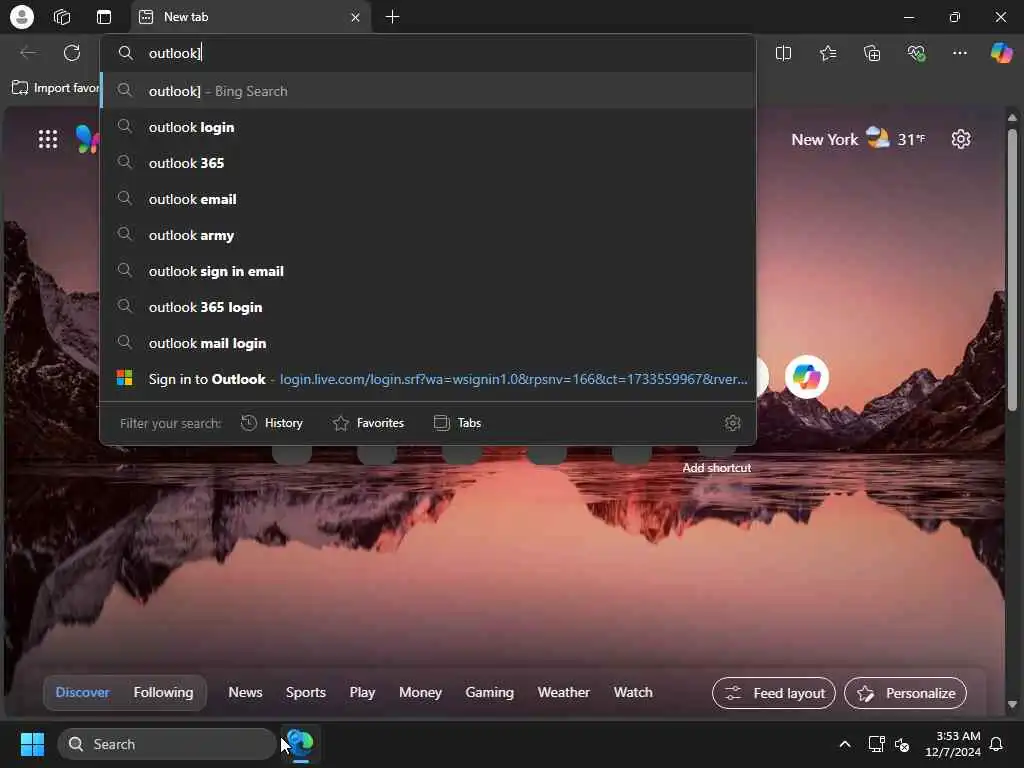Open the apps grid launcher icon
The width and height of the screenshot is (1024, 768).
48,139
